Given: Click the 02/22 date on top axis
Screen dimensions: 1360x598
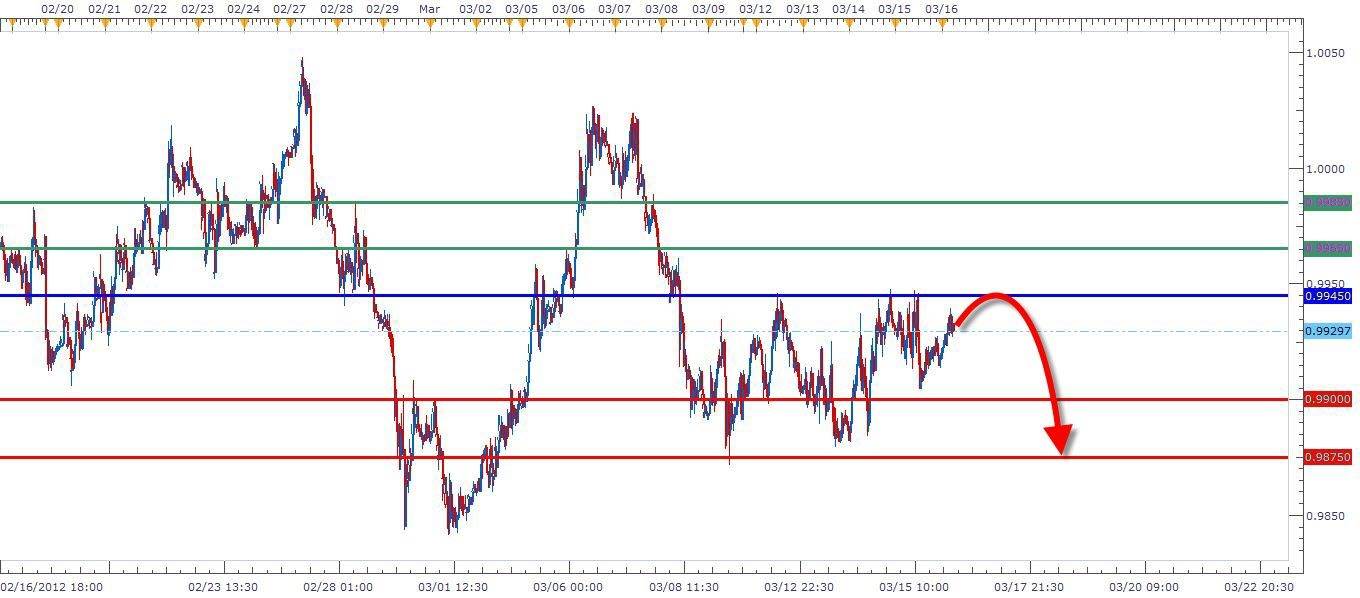Looking at the screenshot, I should click(150, 8).
